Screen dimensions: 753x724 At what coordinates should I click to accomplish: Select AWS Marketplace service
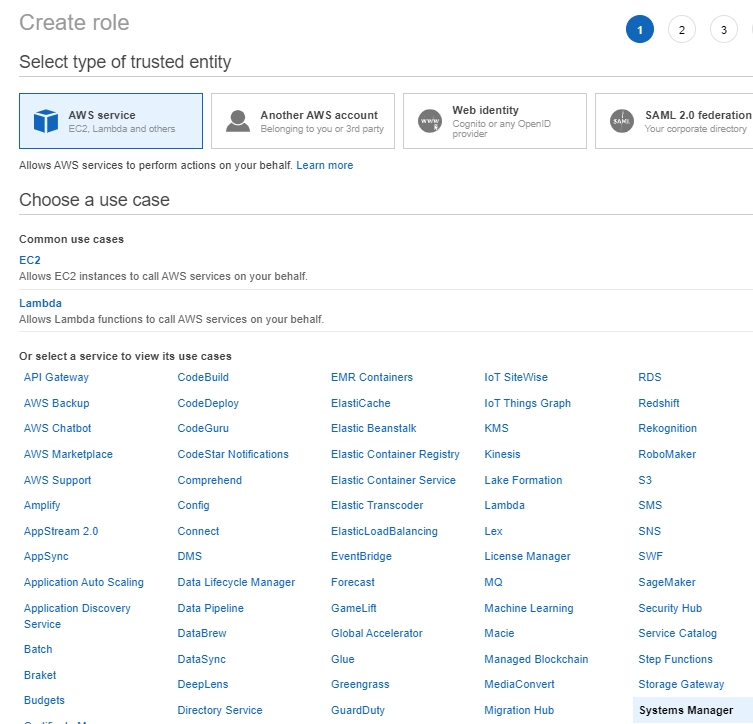[68, 454]
